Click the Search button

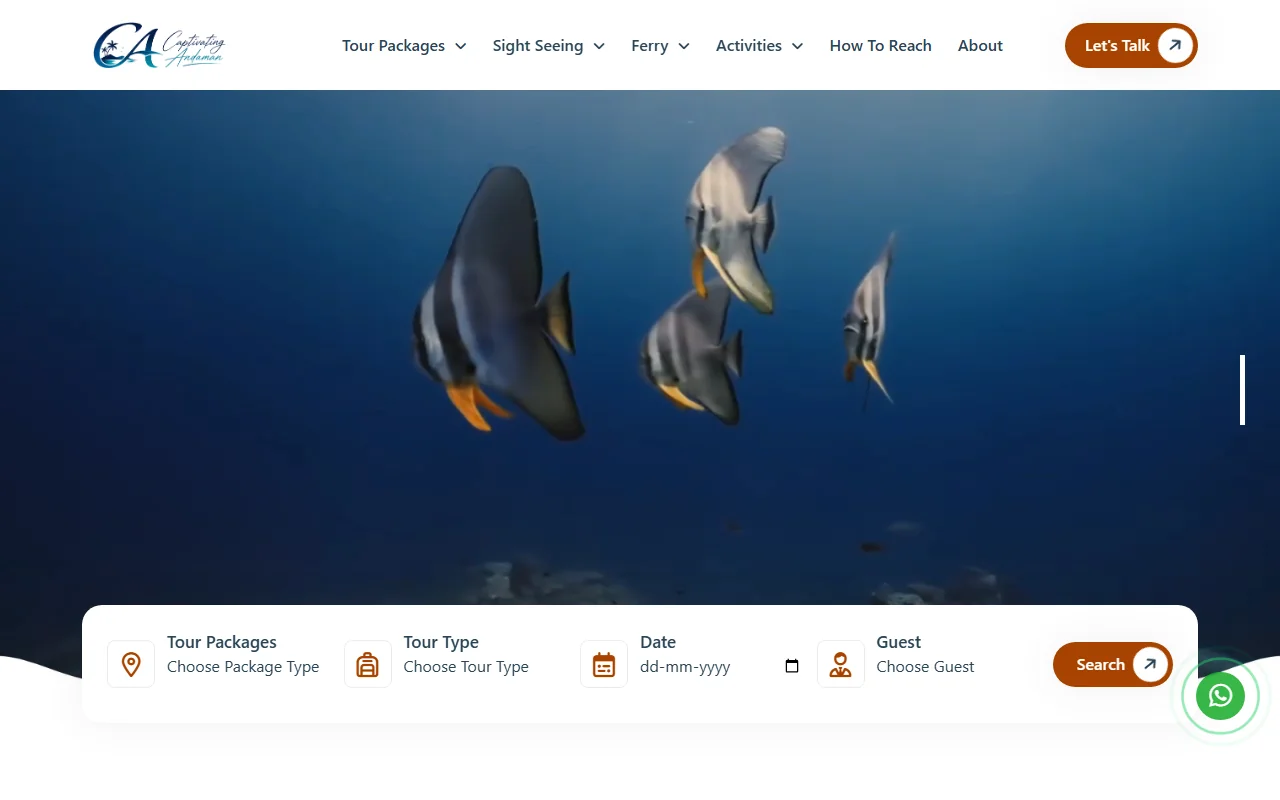click(x=1113, y=664)
